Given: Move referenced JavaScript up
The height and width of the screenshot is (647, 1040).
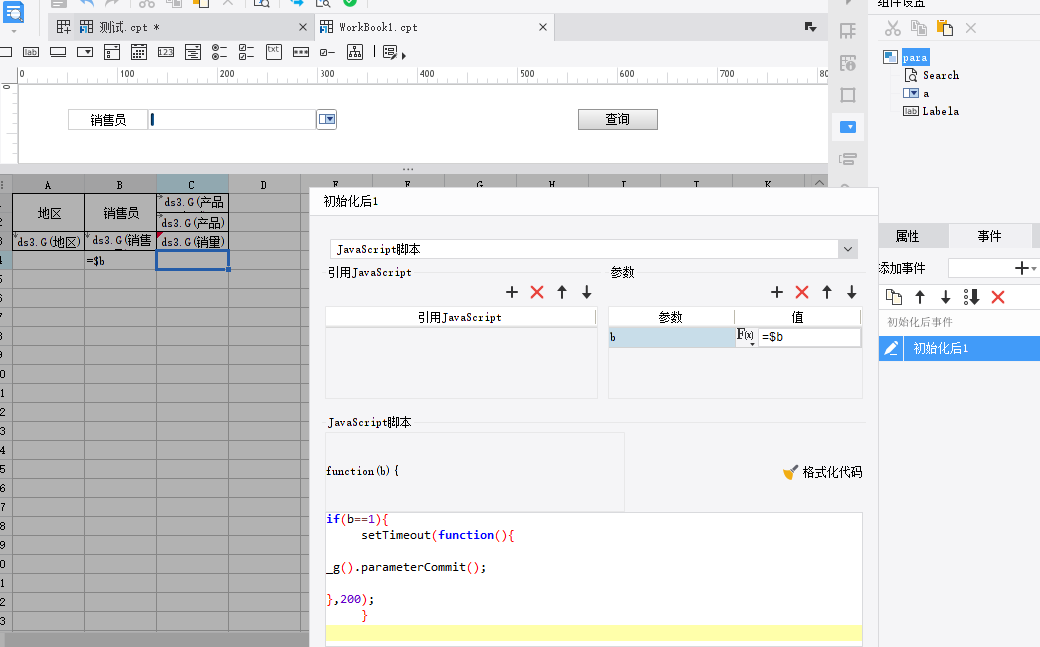Looking at the screenshot, I should coord(562,292).
